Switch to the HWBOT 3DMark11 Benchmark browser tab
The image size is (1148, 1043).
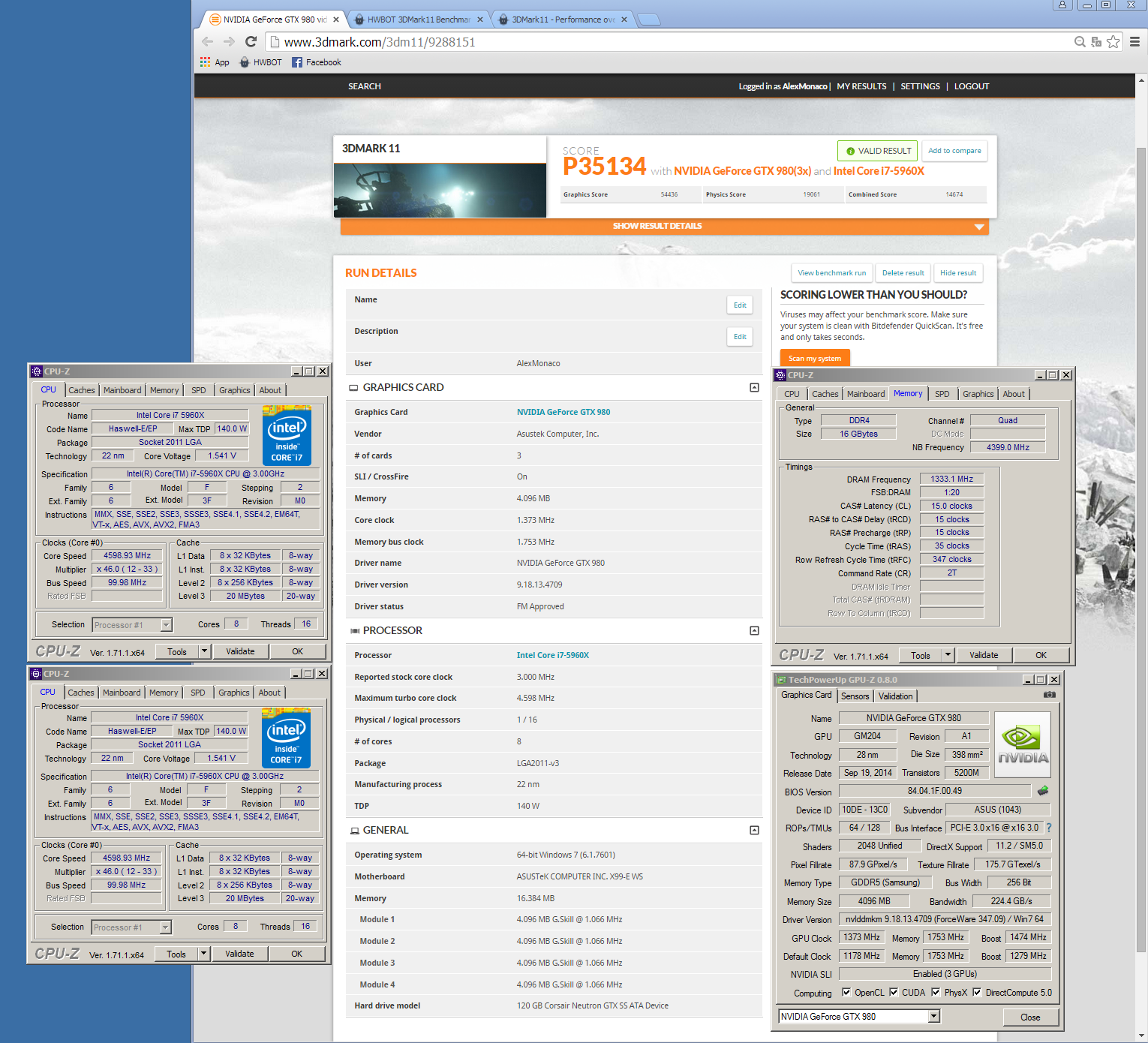pyautogui.click(x=418, y=20)
